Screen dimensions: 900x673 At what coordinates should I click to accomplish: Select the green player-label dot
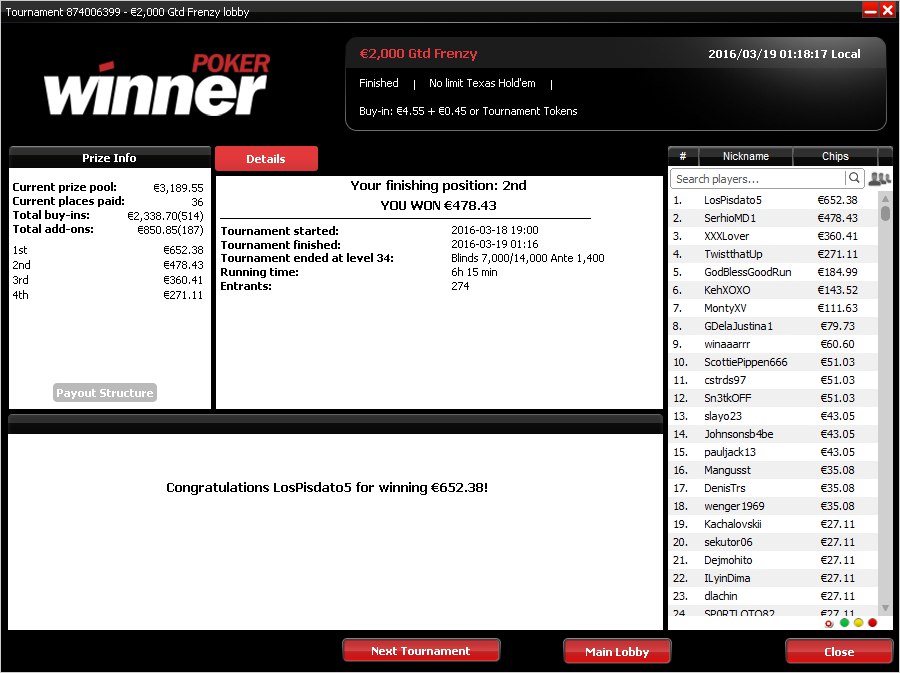click(844, 623)
